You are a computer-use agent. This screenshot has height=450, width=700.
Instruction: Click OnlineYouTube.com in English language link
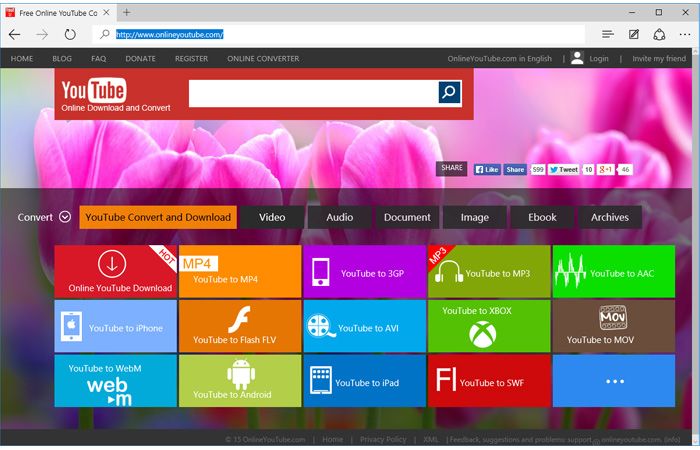tap(500, 58)
